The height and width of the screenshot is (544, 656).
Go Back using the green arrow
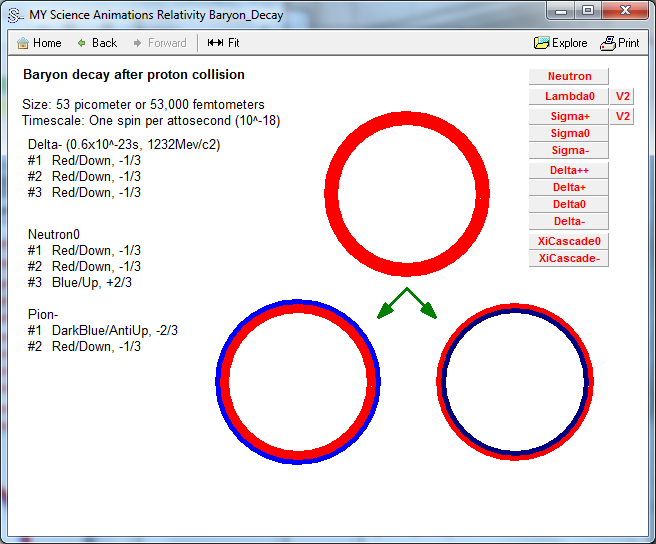click(x=82, y=43)
